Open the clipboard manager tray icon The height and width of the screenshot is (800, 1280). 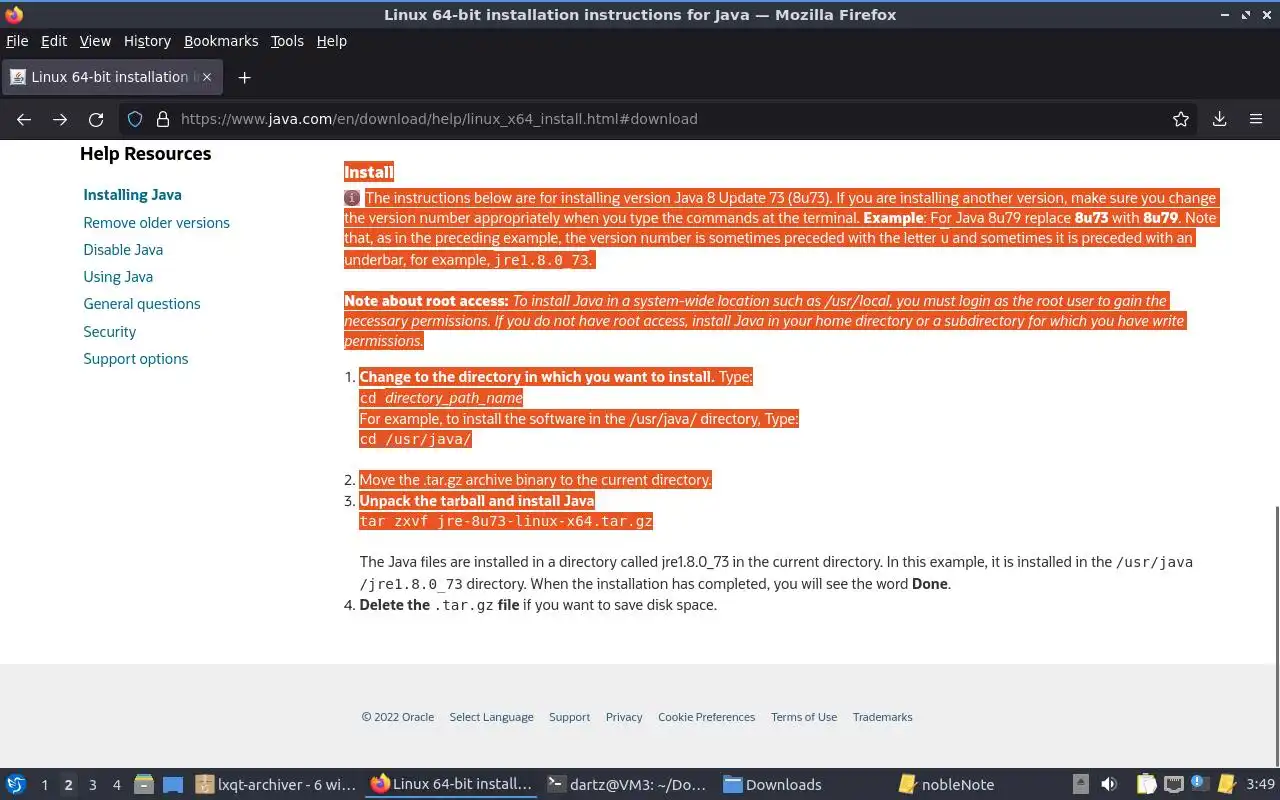coord(1147,785)
